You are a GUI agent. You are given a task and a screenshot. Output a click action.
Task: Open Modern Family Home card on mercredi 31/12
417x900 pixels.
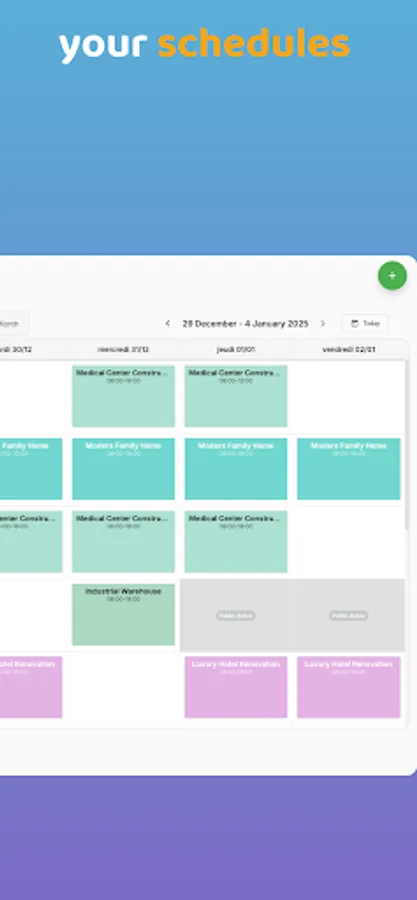[x=123, y=469]
